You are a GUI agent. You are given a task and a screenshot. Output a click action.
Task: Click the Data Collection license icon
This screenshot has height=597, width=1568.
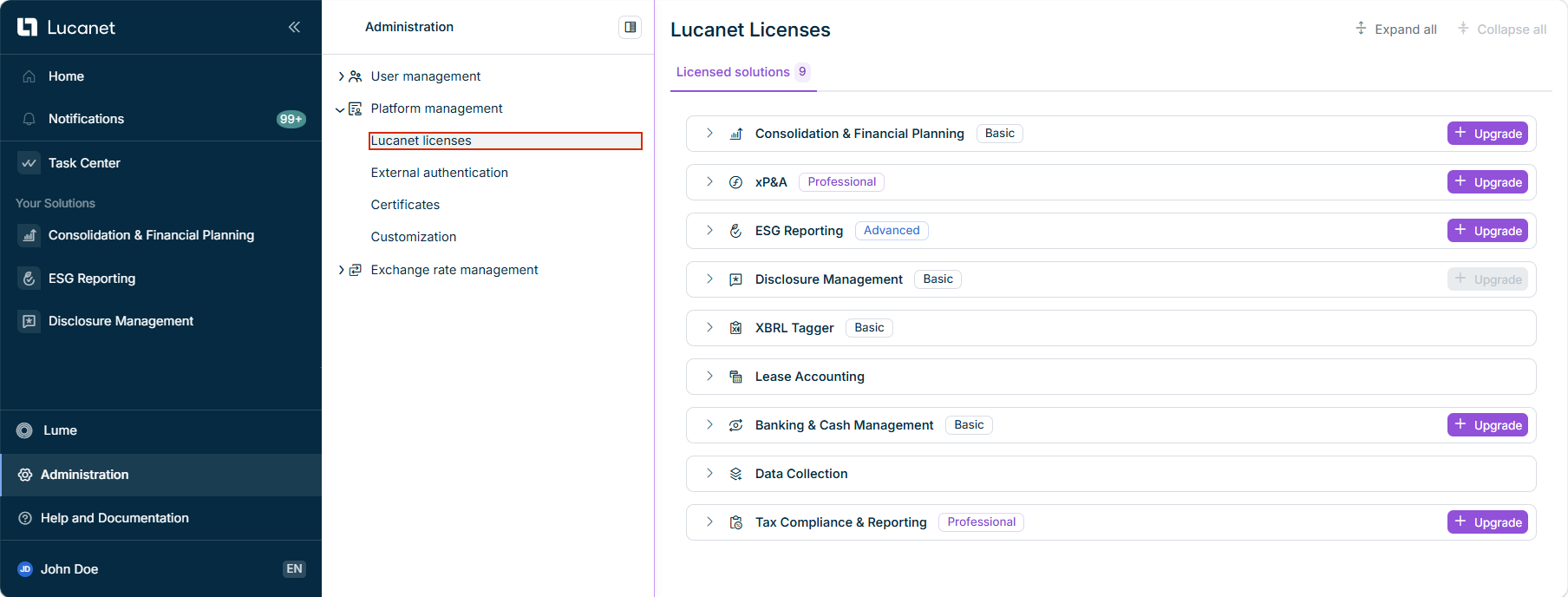pos(735,474)
